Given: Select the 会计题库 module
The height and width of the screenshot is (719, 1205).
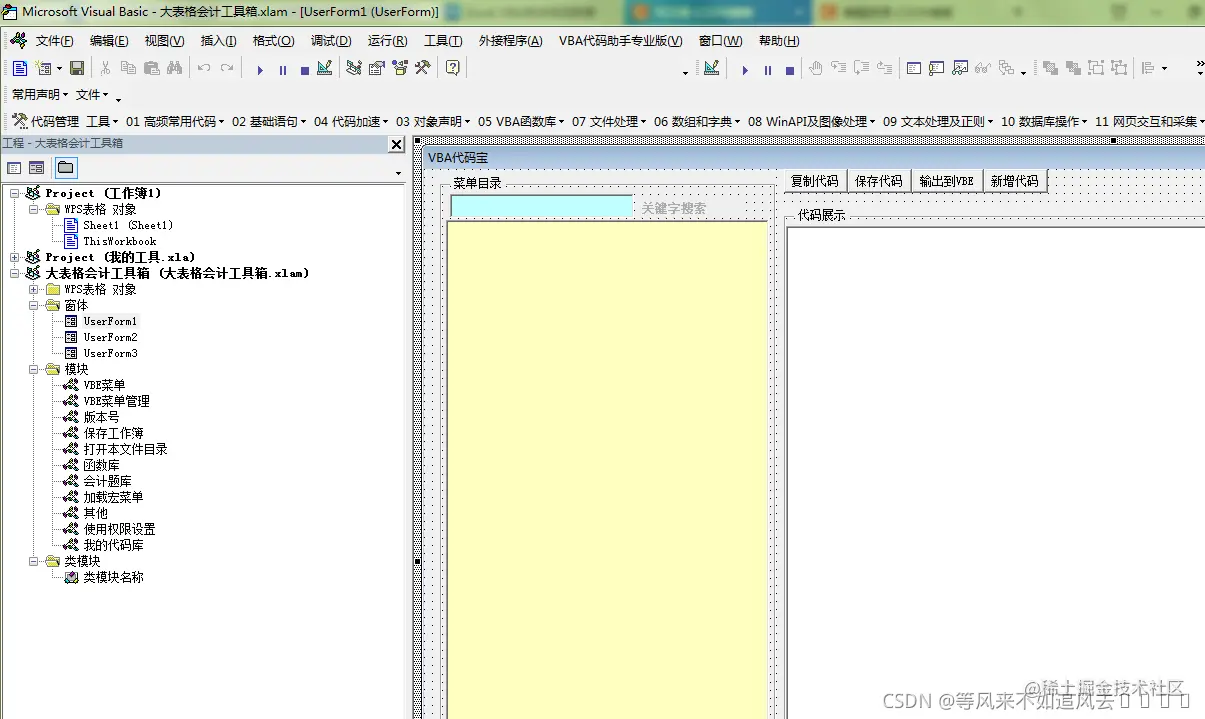Looking at the screenshot, I should [107, 481].
